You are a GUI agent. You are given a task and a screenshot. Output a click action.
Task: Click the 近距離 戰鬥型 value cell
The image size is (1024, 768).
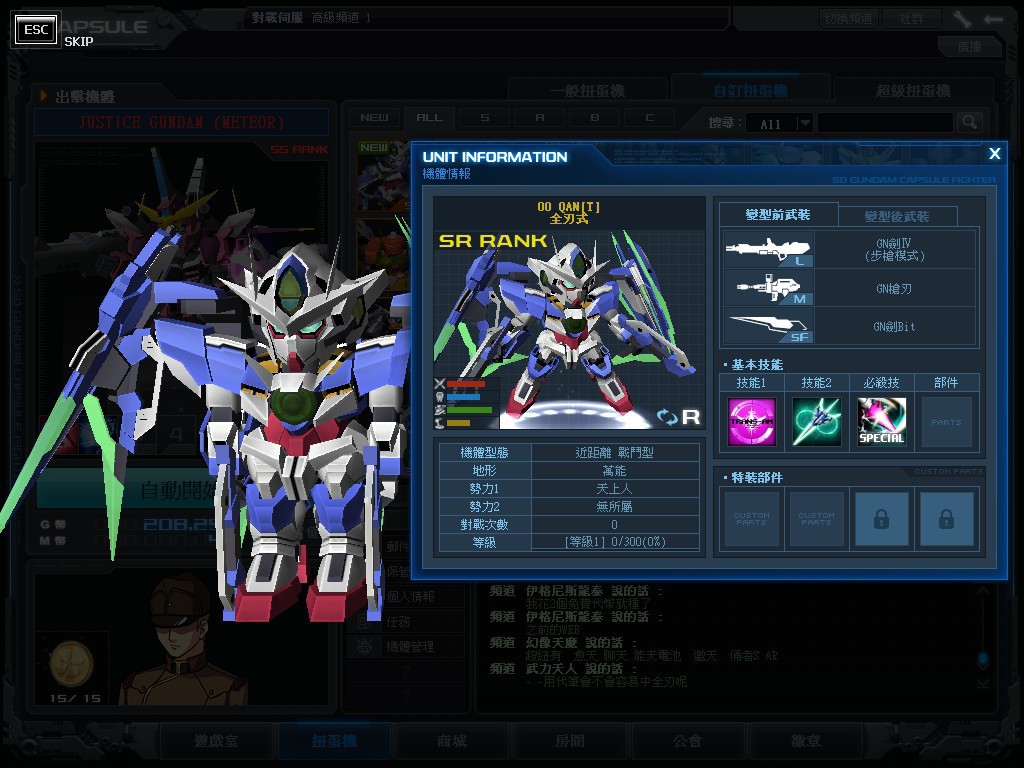[614, 452]
